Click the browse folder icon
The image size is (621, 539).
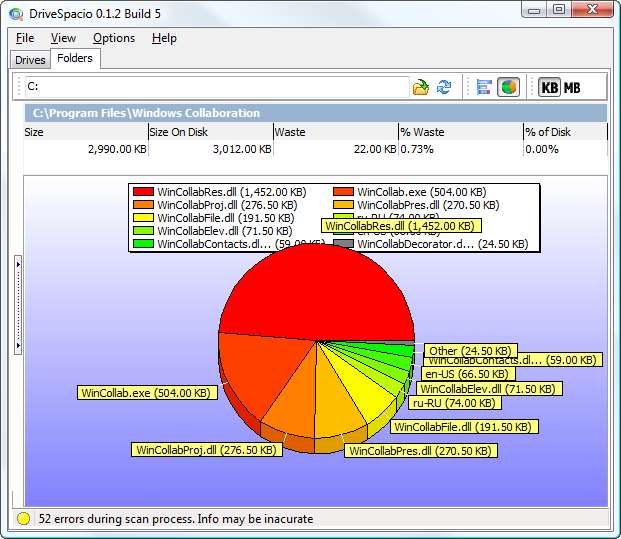click(421, 87)
